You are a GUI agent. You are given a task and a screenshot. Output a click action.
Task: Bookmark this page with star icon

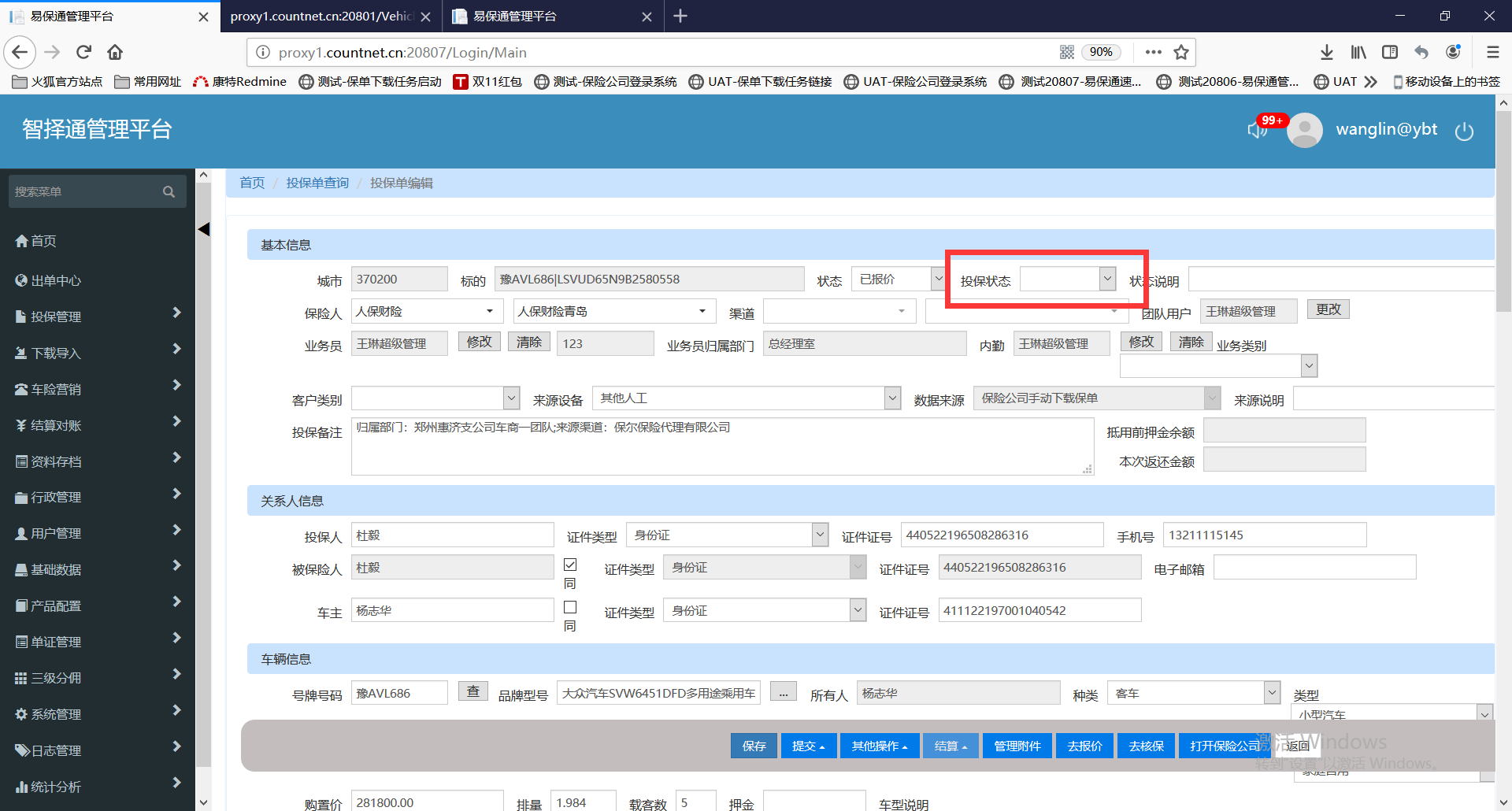point(1181,52)
